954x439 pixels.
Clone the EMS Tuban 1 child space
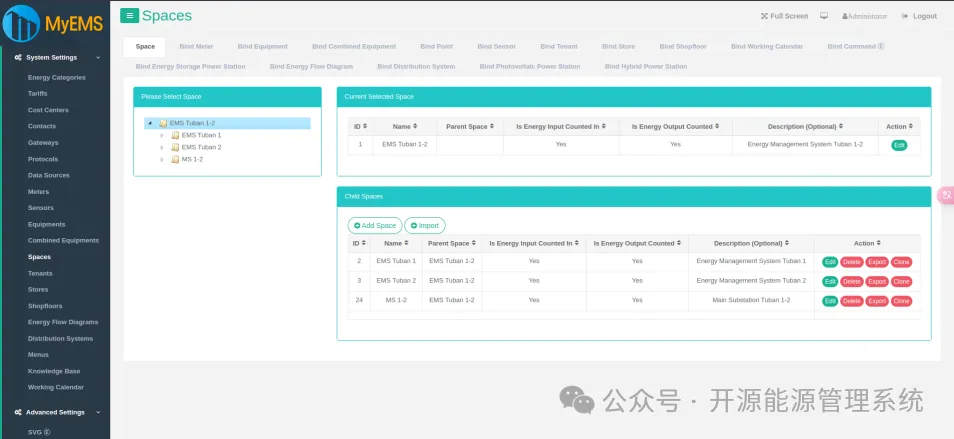[x=901, y=262]
